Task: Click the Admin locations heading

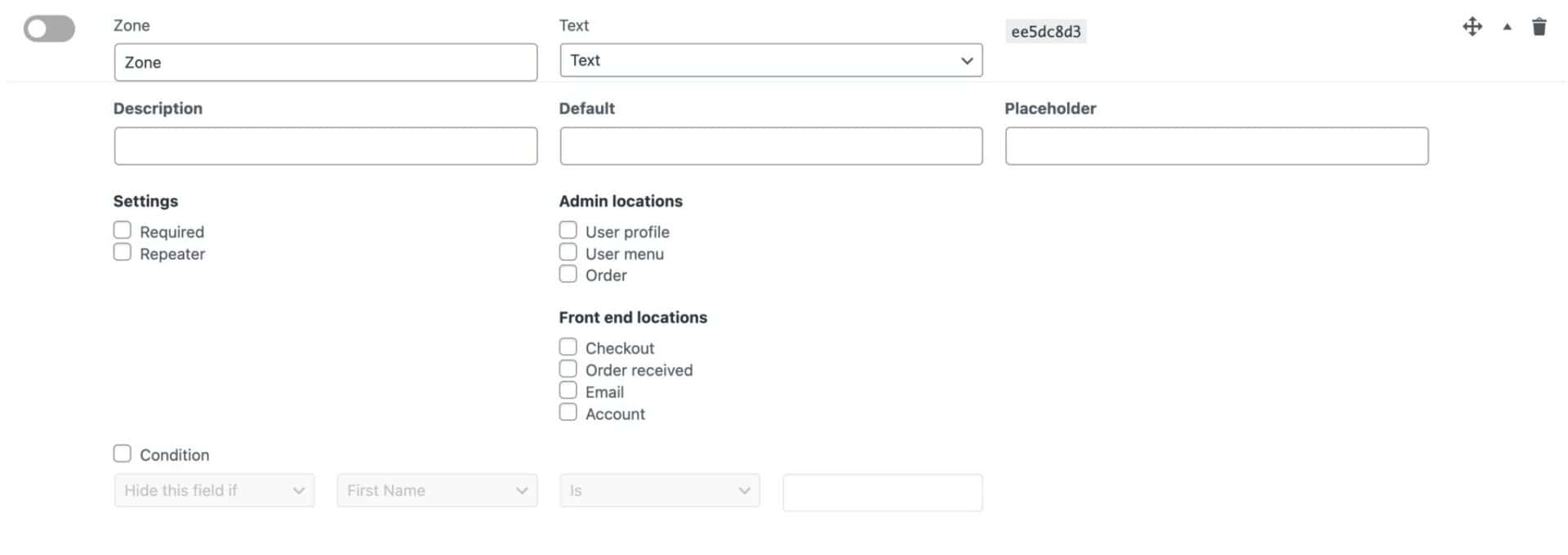Action: pyautogui.click(x=621, y=201)
